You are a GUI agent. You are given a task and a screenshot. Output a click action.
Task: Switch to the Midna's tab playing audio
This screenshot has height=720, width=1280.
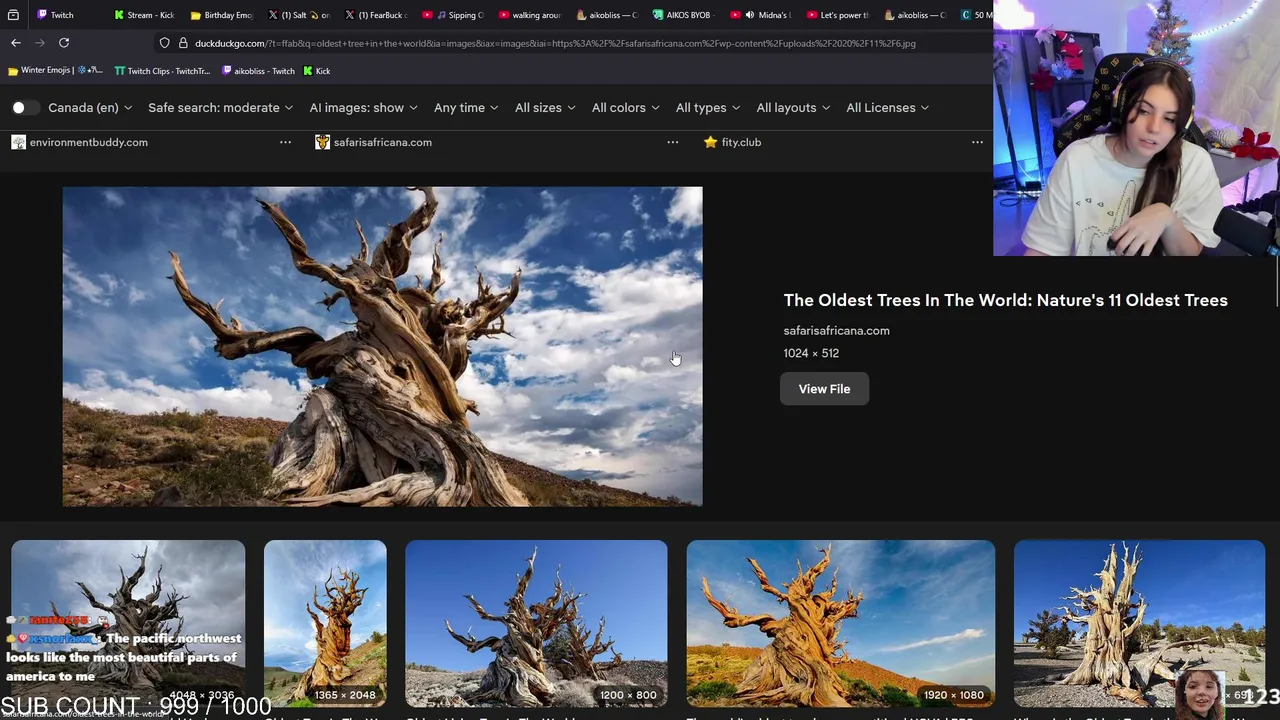[x=760, y=15]
